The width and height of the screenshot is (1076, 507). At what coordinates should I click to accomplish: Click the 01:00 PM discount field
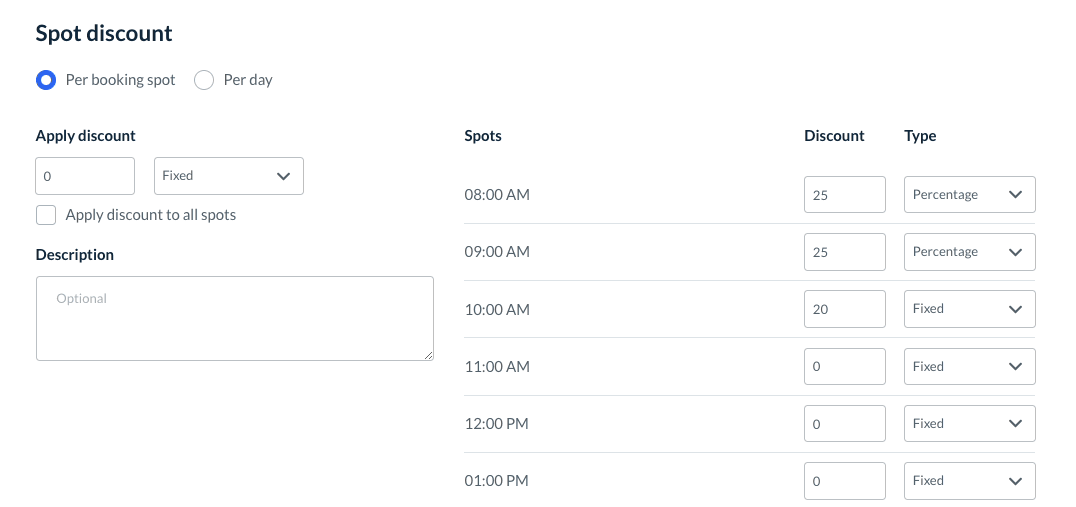844,481
